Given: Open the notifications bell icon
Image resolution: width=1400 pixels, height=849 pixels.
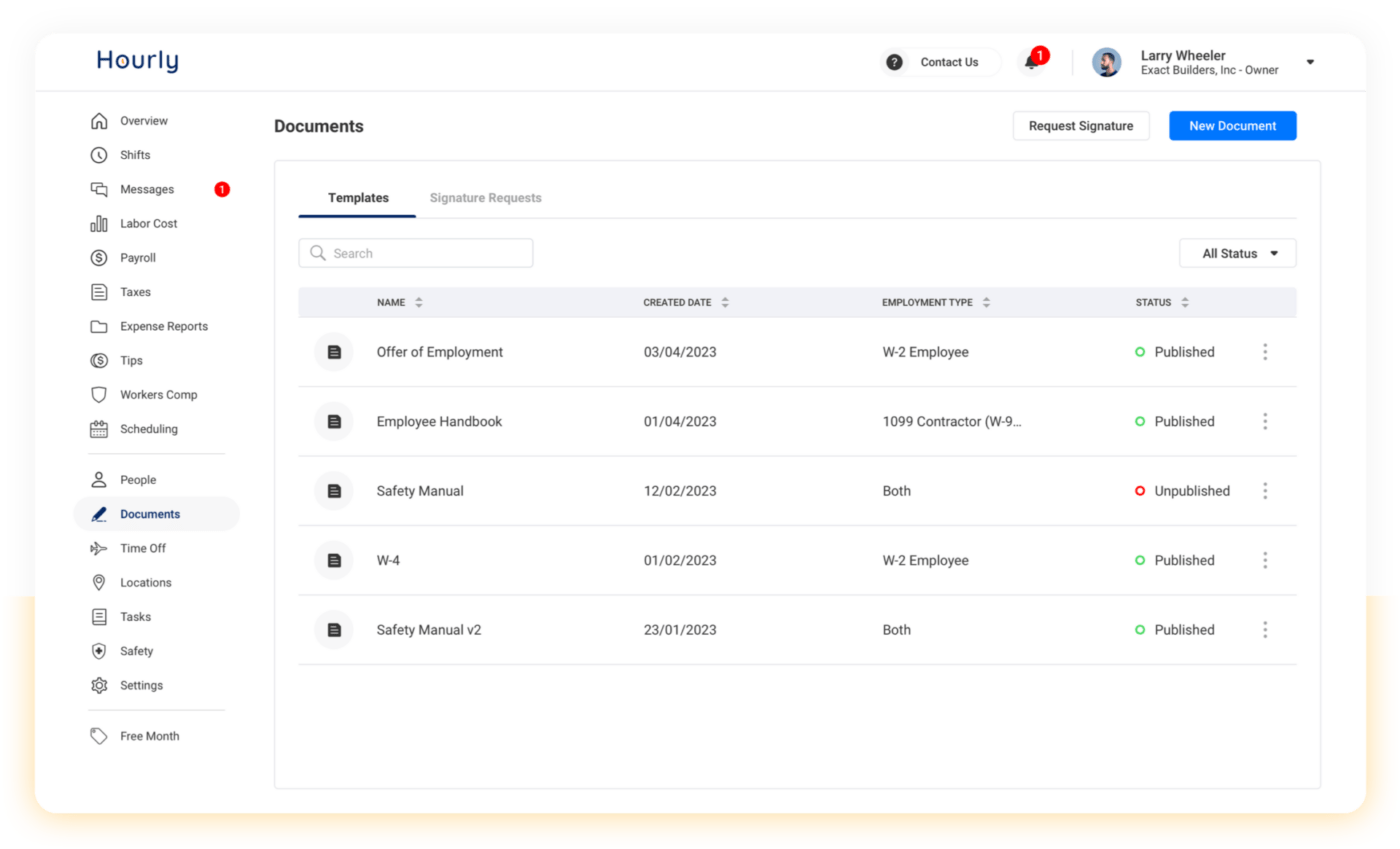Looking at the screenshot, I should (x=1031, y=62).
